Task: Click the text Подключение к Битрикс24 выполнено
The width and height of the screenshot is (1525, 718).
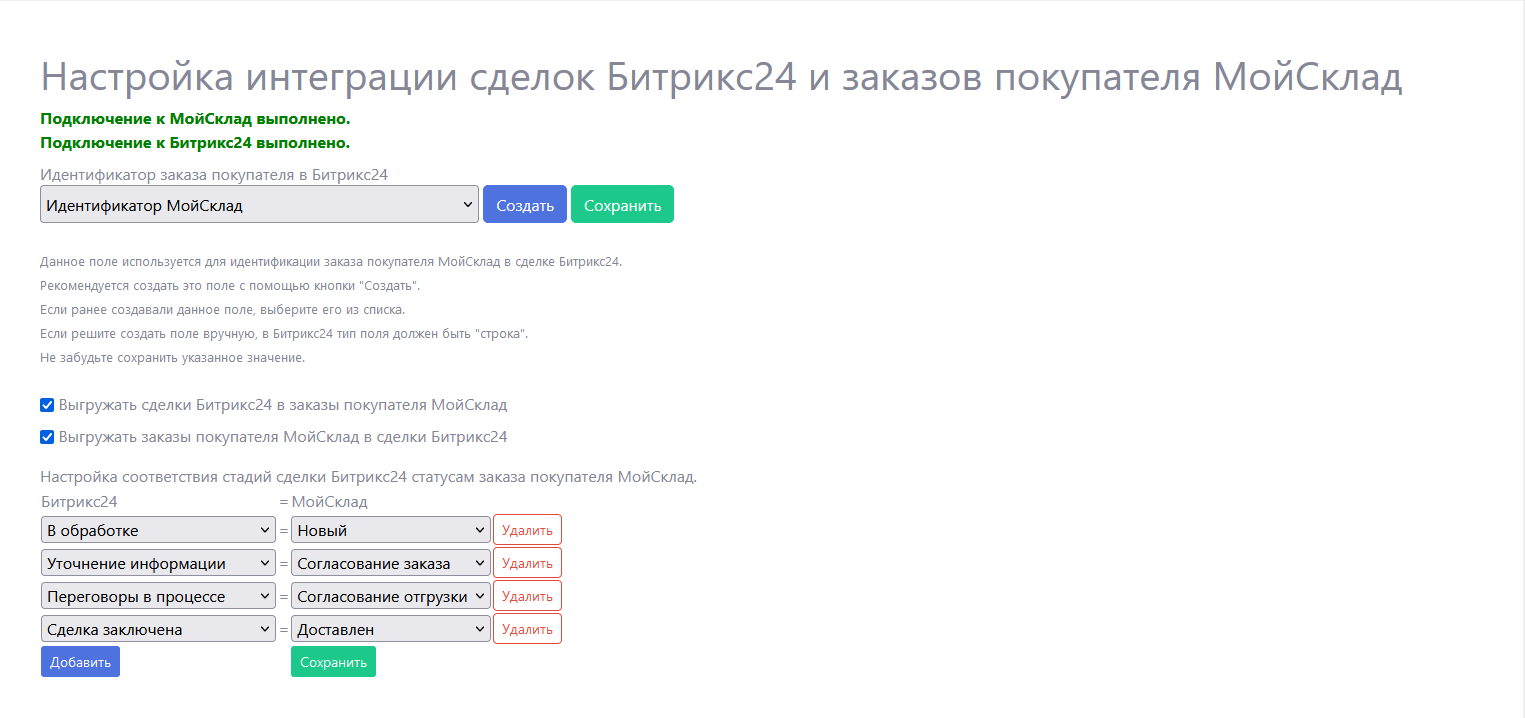Action: (x=195, y=143)
